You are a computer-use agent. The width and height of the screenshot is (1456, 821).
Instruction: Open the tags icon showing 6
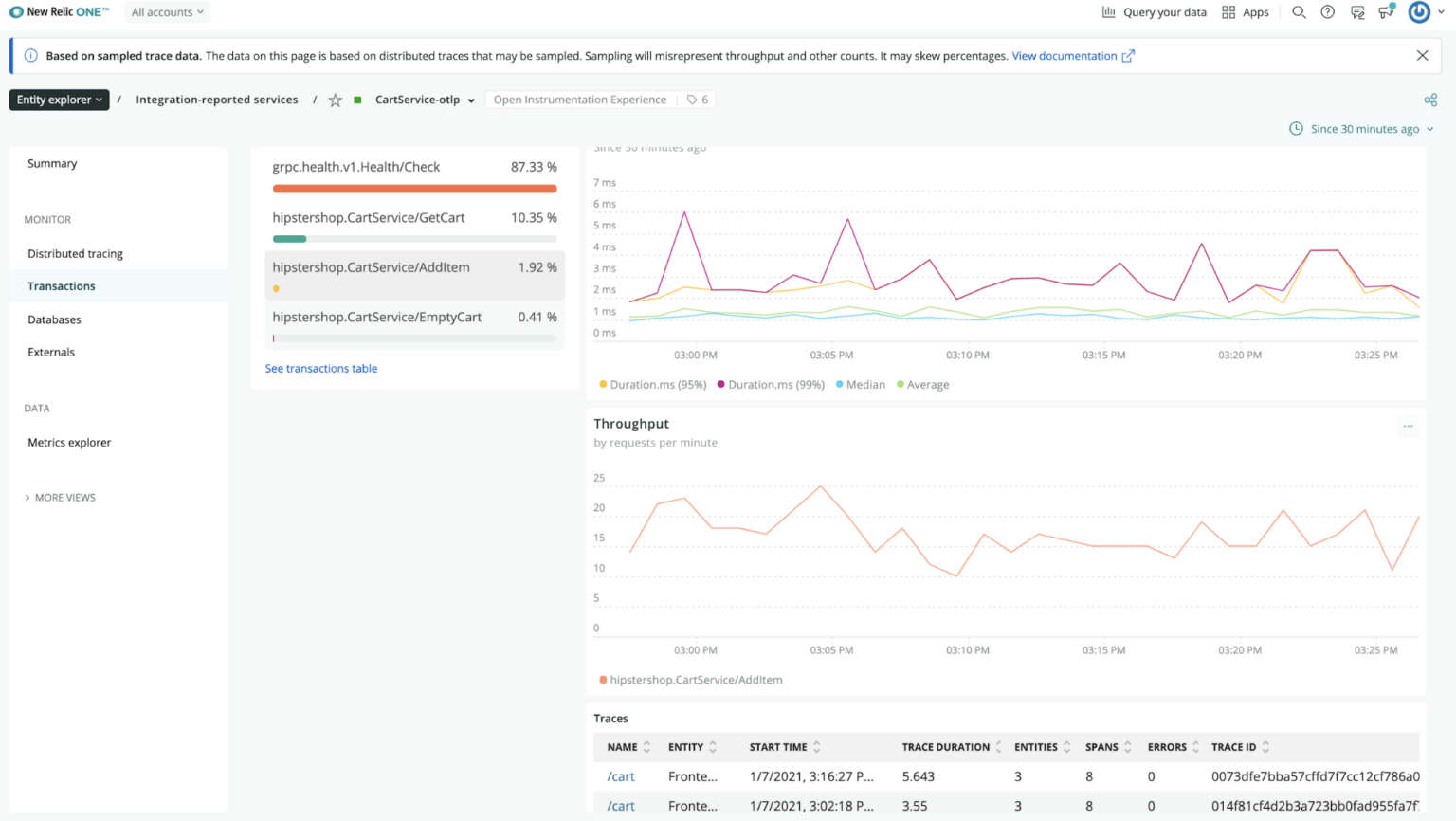tap(698, 100)
